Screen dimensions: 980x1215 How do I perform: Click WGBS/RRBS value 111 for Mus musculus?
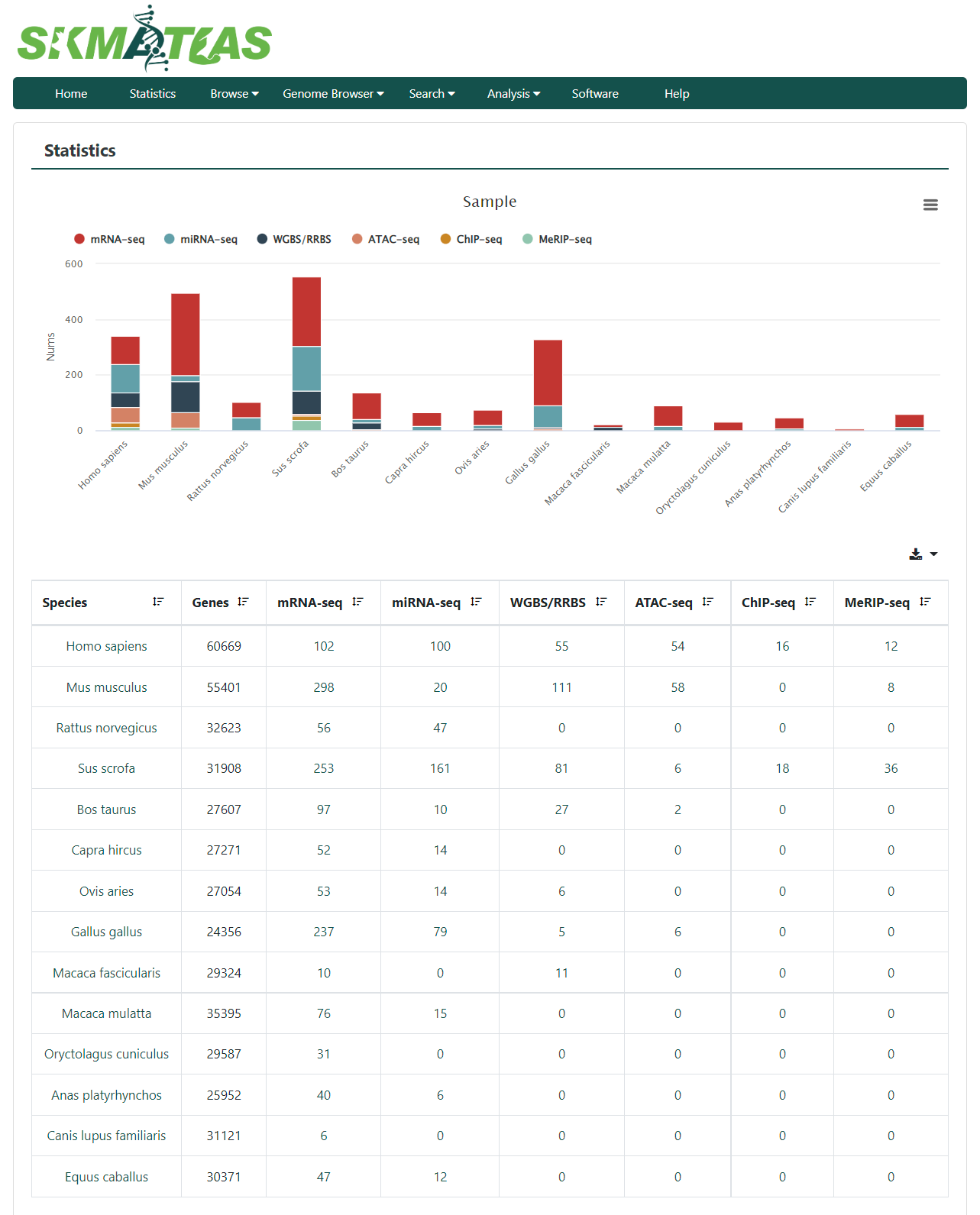(x=561, y=687)
